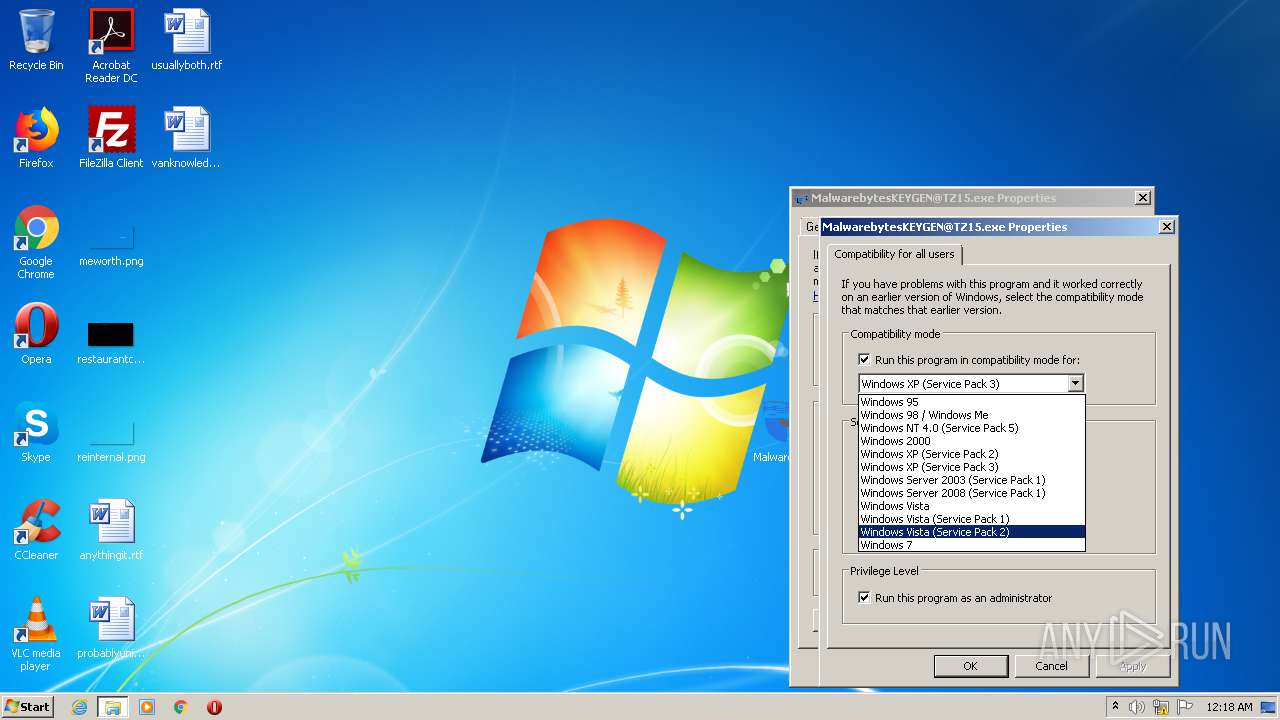Open Internet Explorer from taskbar

click(x=79, y=707)
